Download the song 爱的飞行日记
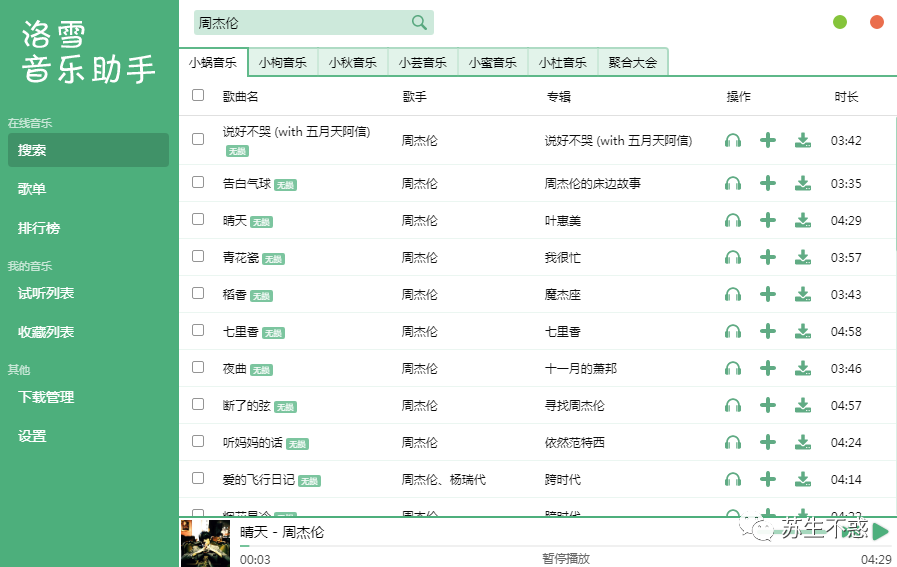 point(803,479)
